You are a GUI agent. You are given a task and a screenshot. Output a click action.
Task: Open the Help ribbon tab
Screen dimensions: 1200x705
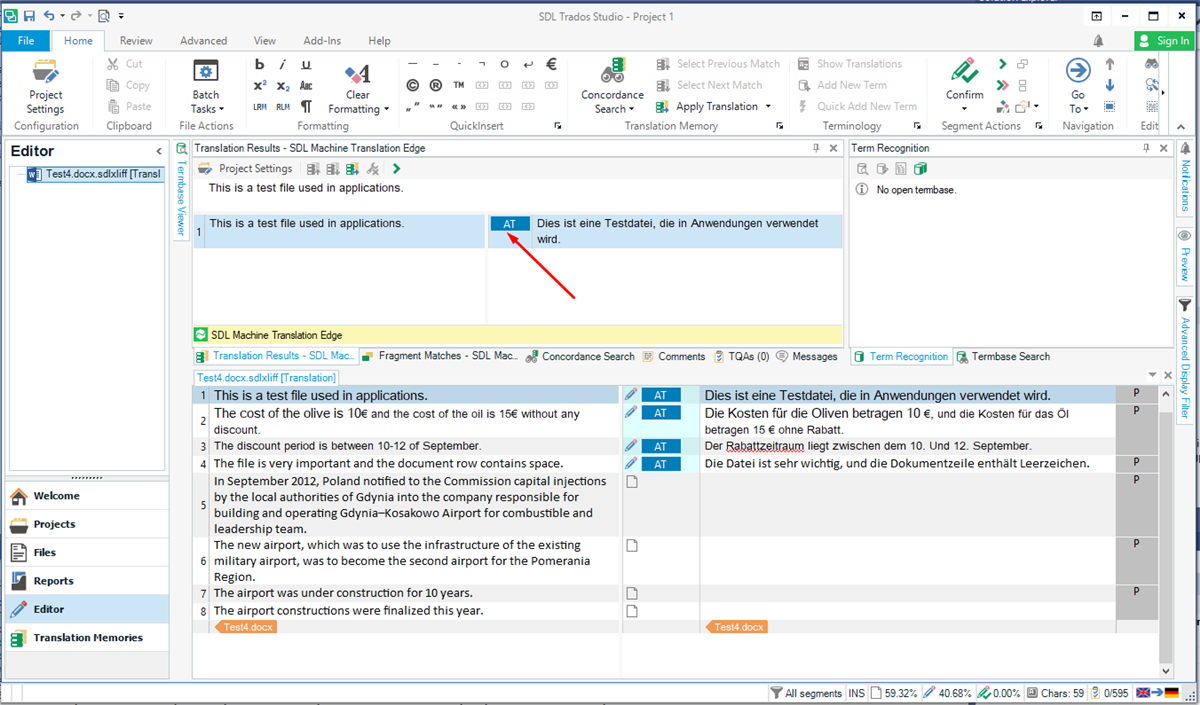pyautogui.click(x=380, y=41)
